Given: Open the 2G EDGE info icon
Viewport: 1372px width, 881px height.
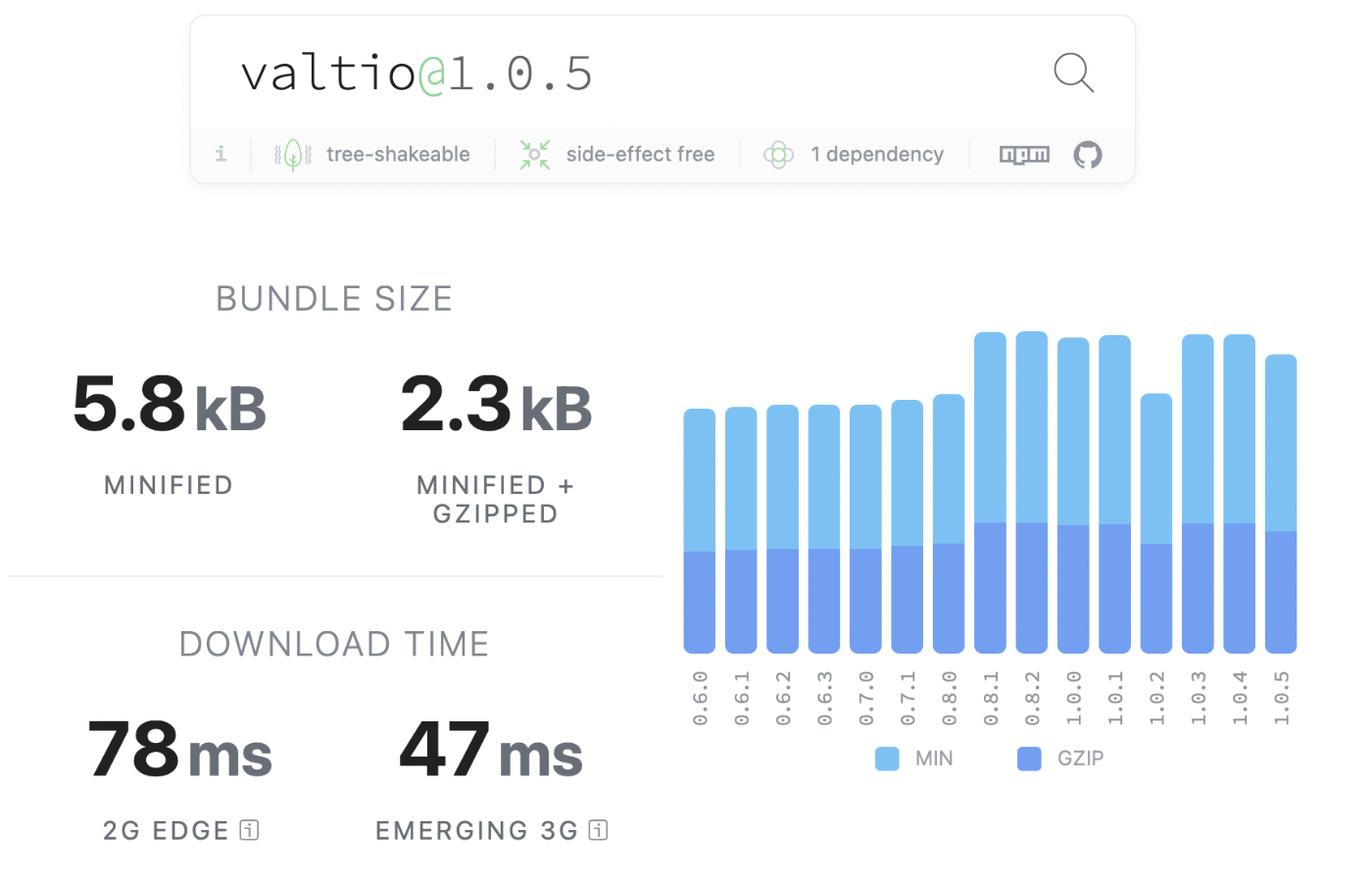Looking at the screenshot, I should click(250, 830).
